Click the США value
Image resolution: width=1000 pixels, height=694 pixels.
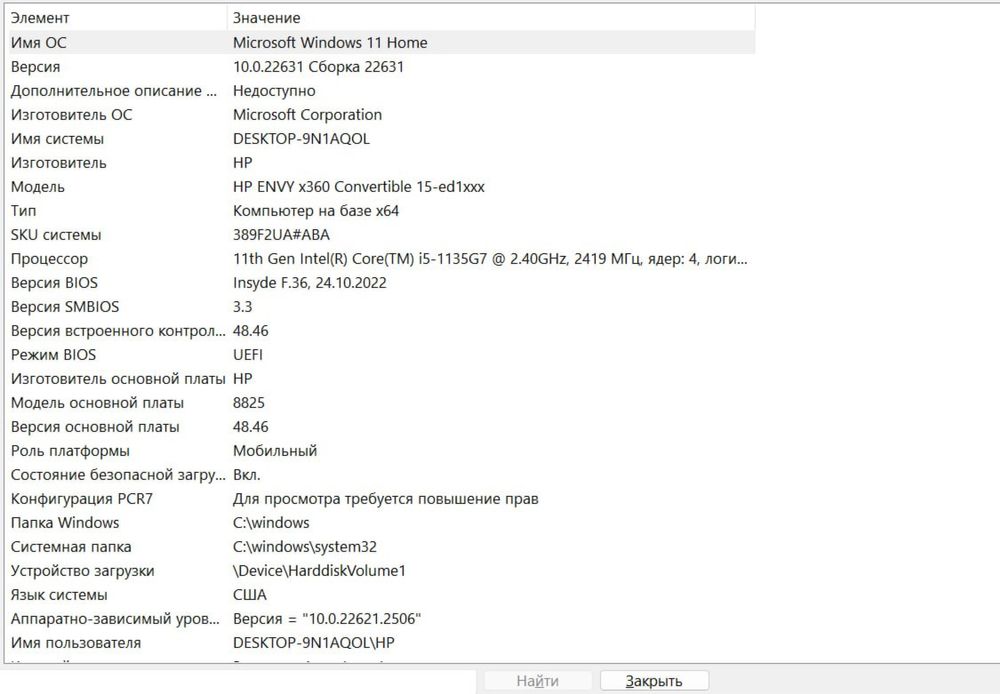coord(249,595)
